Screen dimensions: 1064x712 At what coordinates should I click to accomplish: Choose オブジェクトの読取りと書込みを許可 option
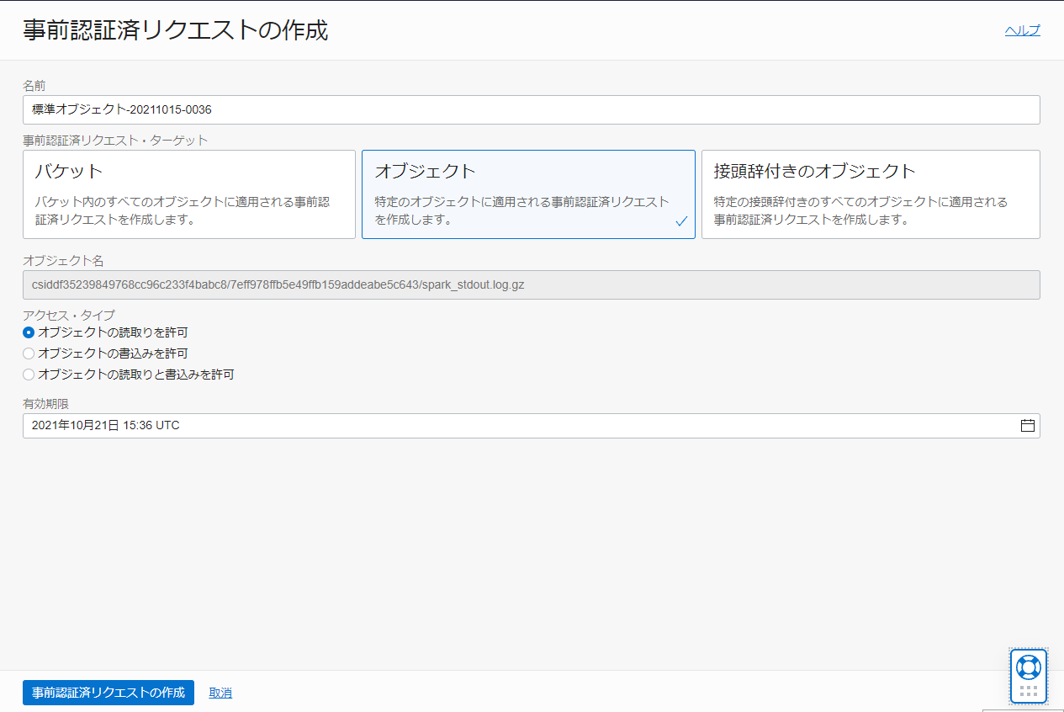click(29, 374)
